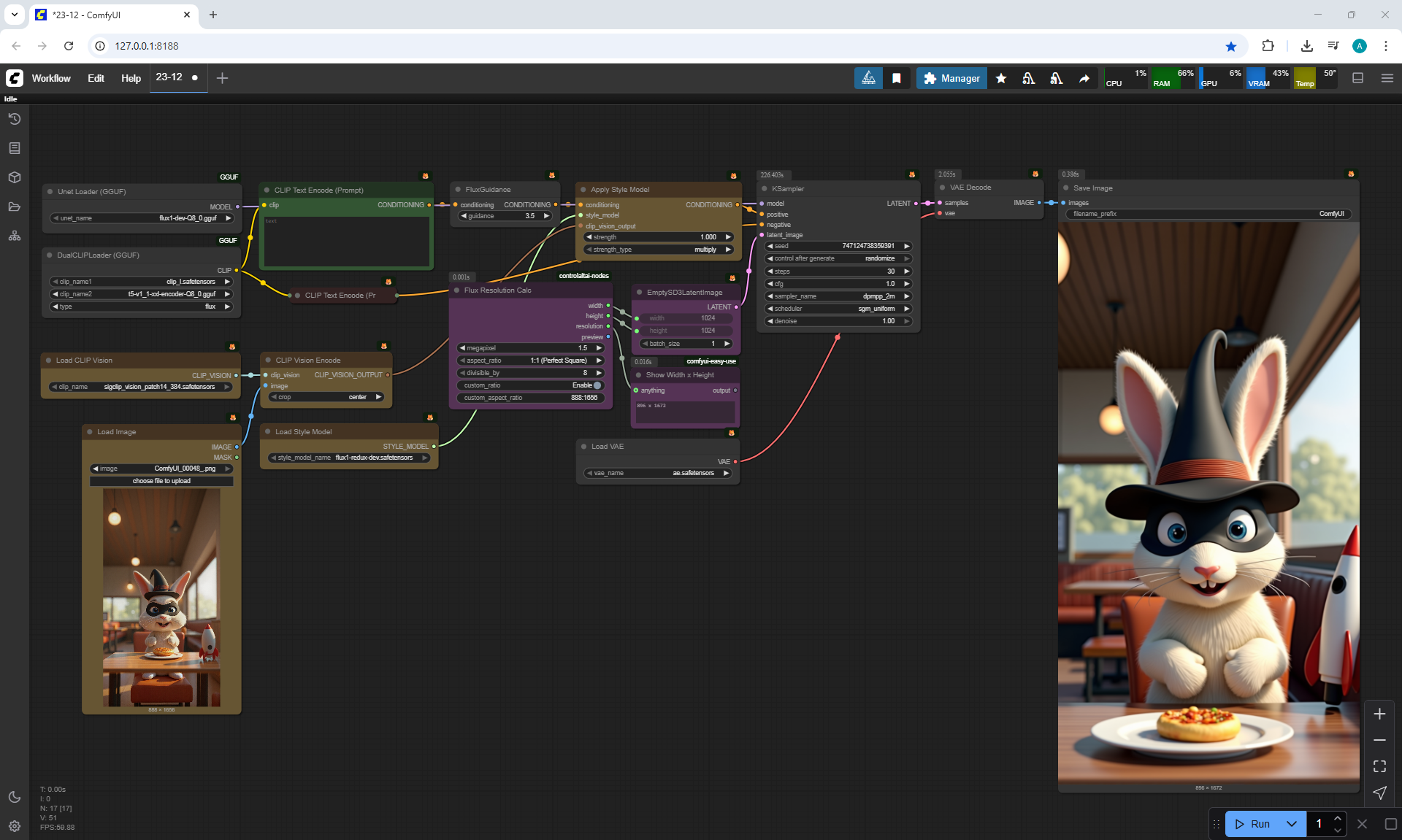Image resolution: width=1402 pixels, height=840 pixels.
Task: Click the share arrow icon in toolbar
Action: click(x=1084, y=78)
